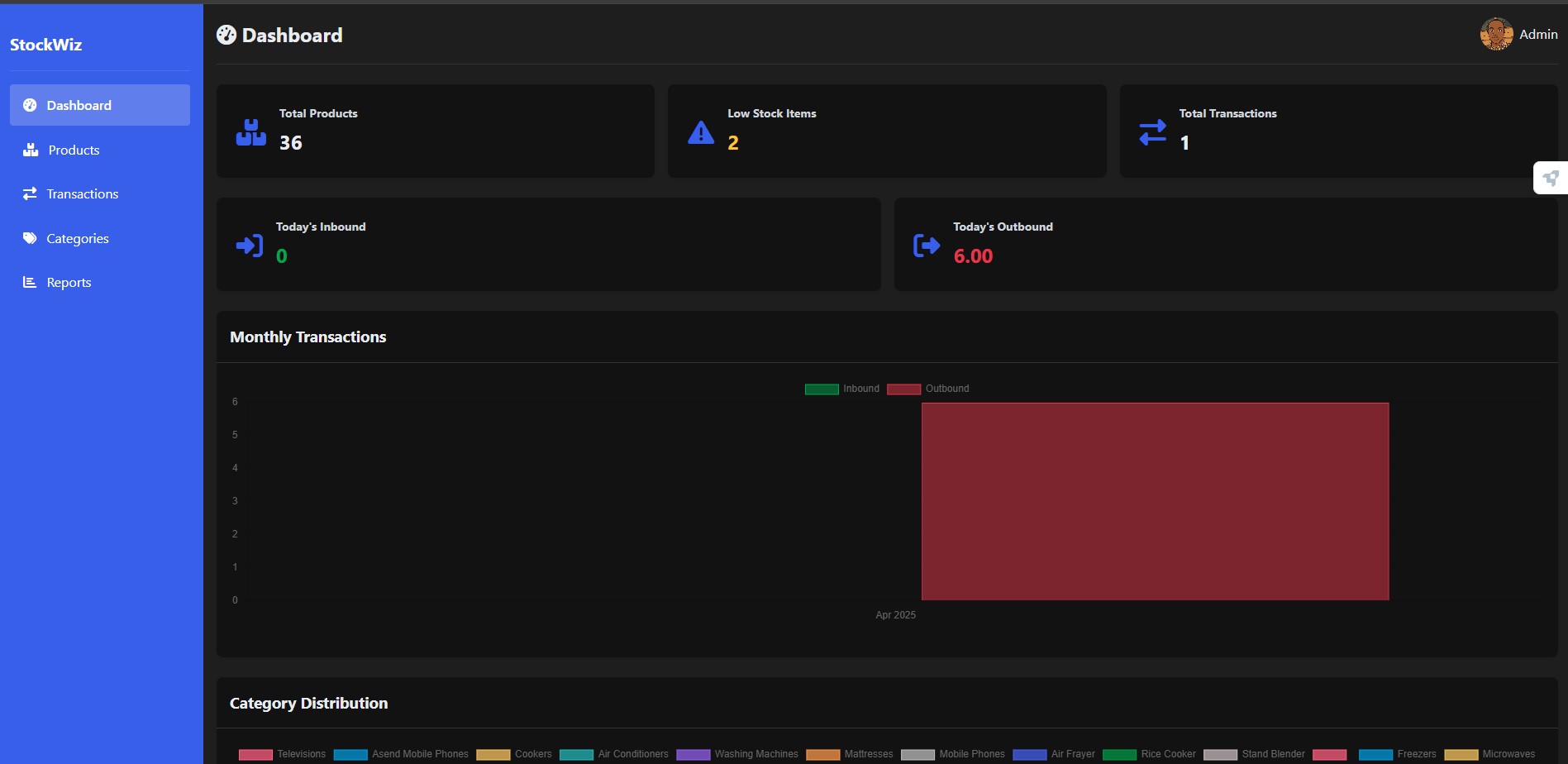
Task: Click the sign-out arrow icon on Today's Outbound
Action: point(927,246)
